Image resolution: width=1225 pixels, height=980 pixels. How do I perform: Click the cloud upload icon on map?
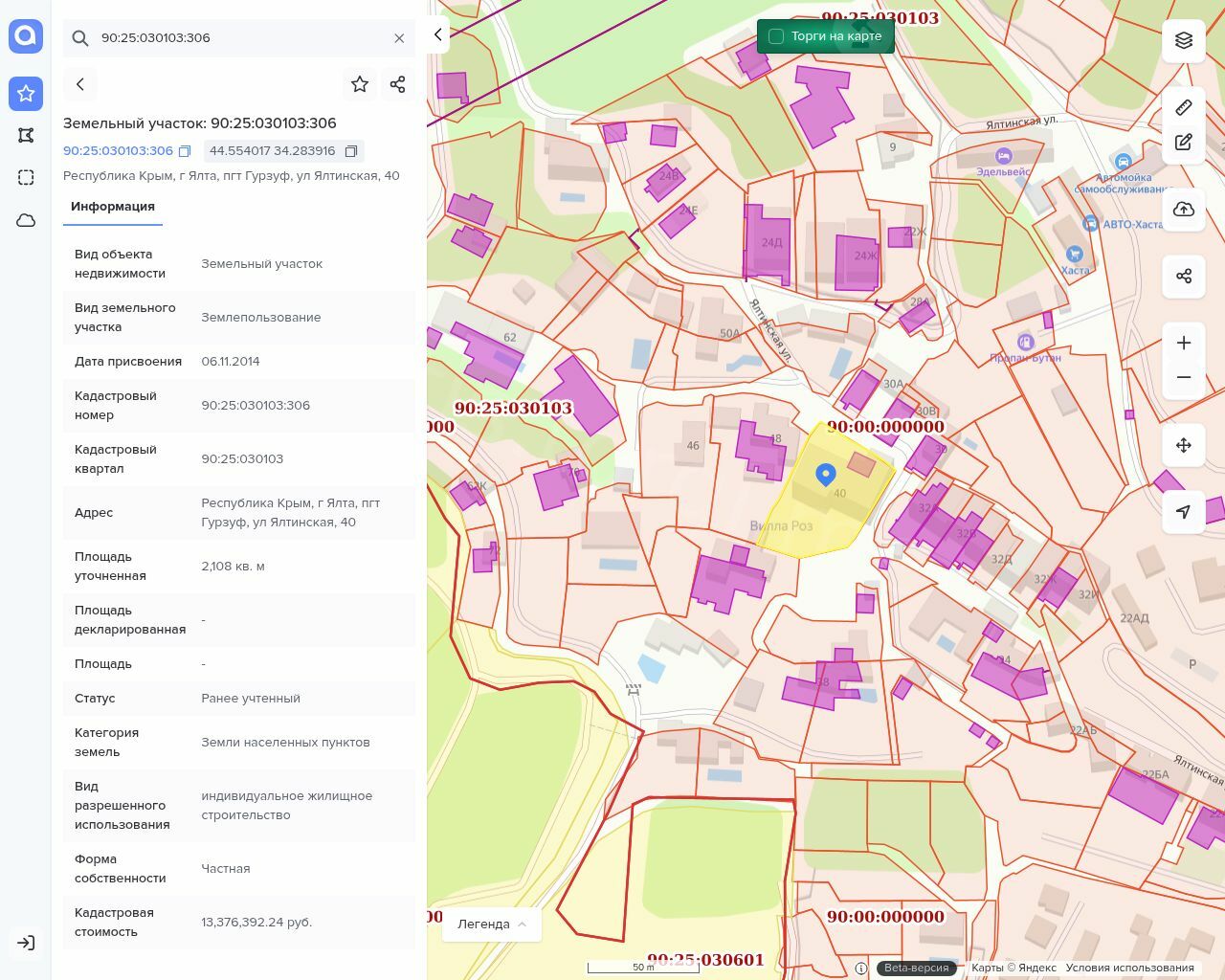[x=1184, y=210]
